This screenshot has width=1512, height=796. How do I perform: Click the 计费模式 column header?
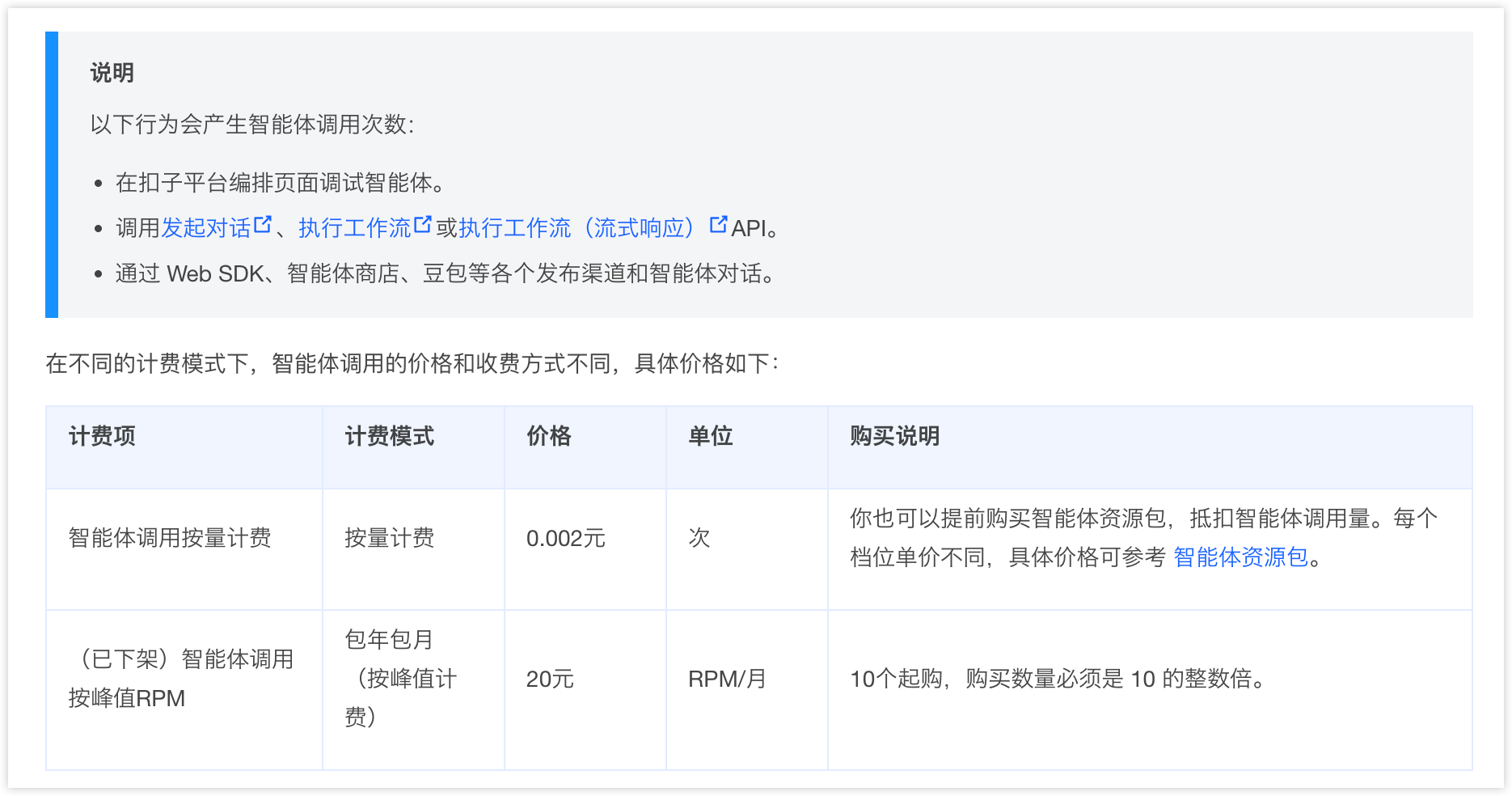[x=390, y=437]
